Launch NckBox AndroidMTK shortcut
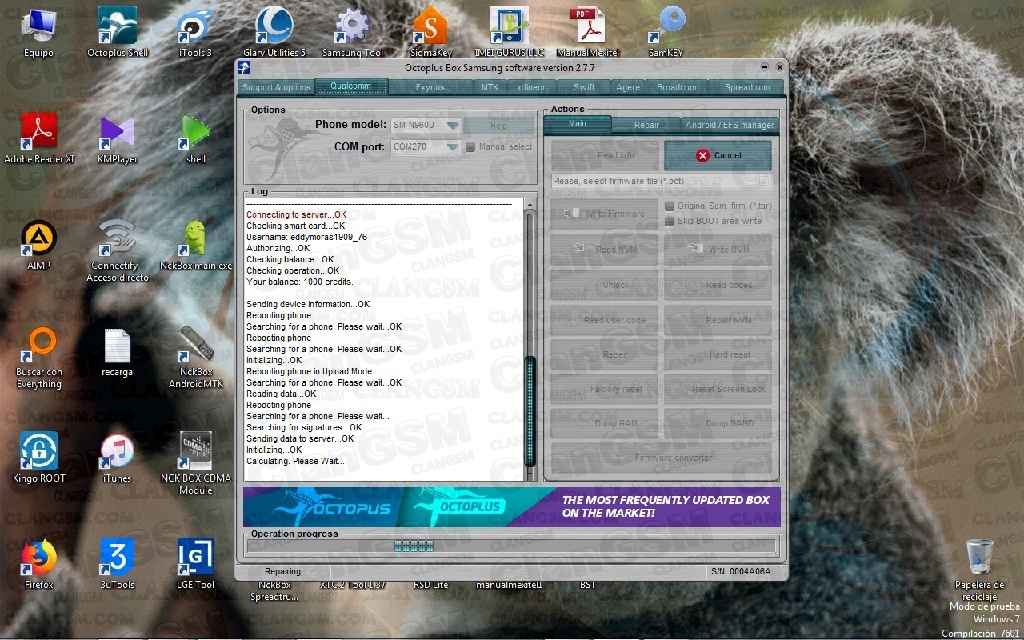This screenshot has height=640, width=1024. (195, 358)
